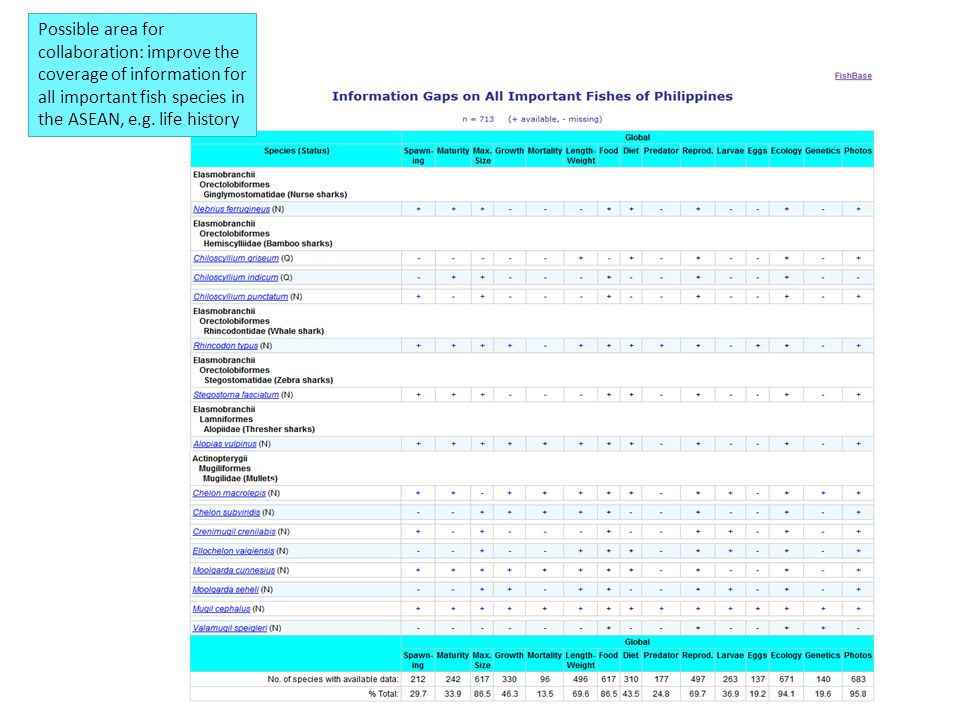Click 'Alopiidae (Thresher sharks)' family heading
This screenshot has height=720, width=960.
point(259,429)
